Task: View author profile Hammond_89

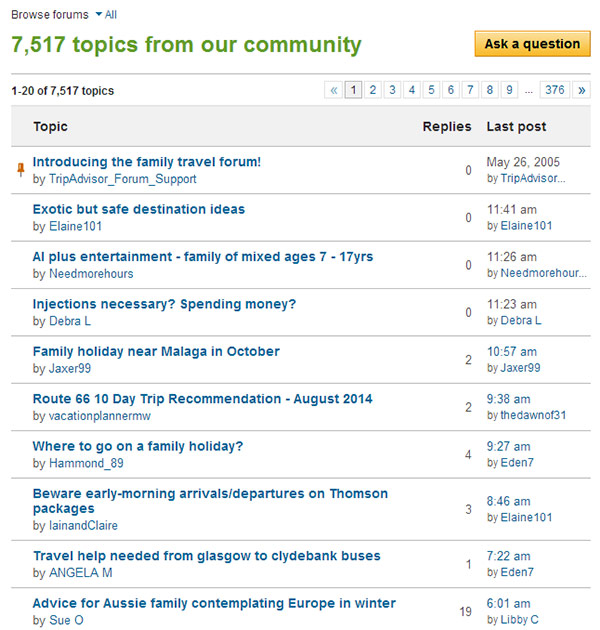Action: (86, 463)
